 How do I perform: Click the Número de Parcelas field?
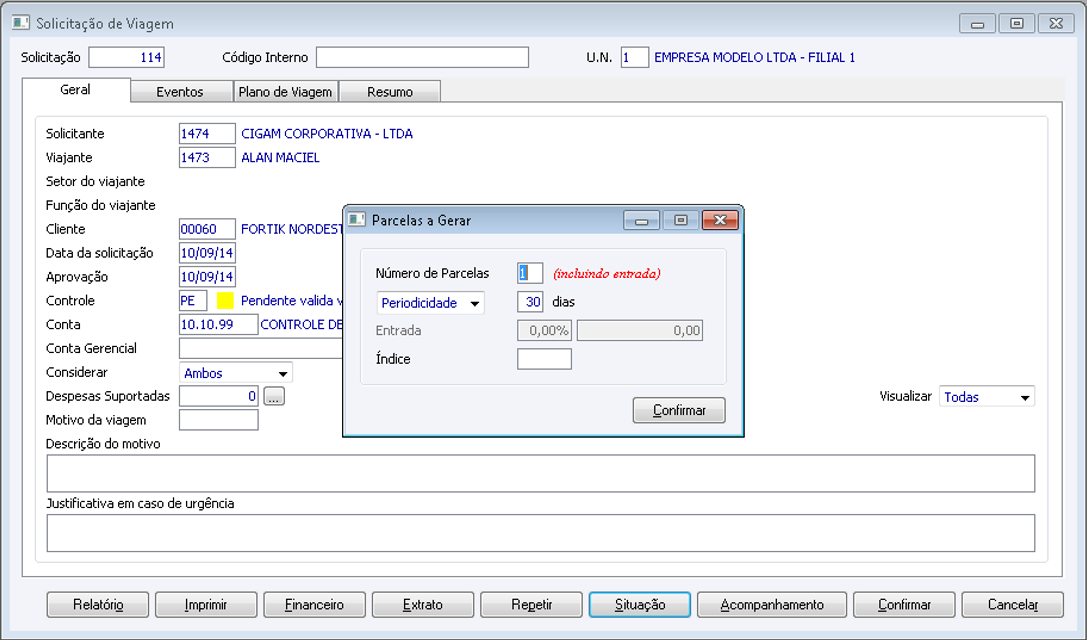pos(530,273)
